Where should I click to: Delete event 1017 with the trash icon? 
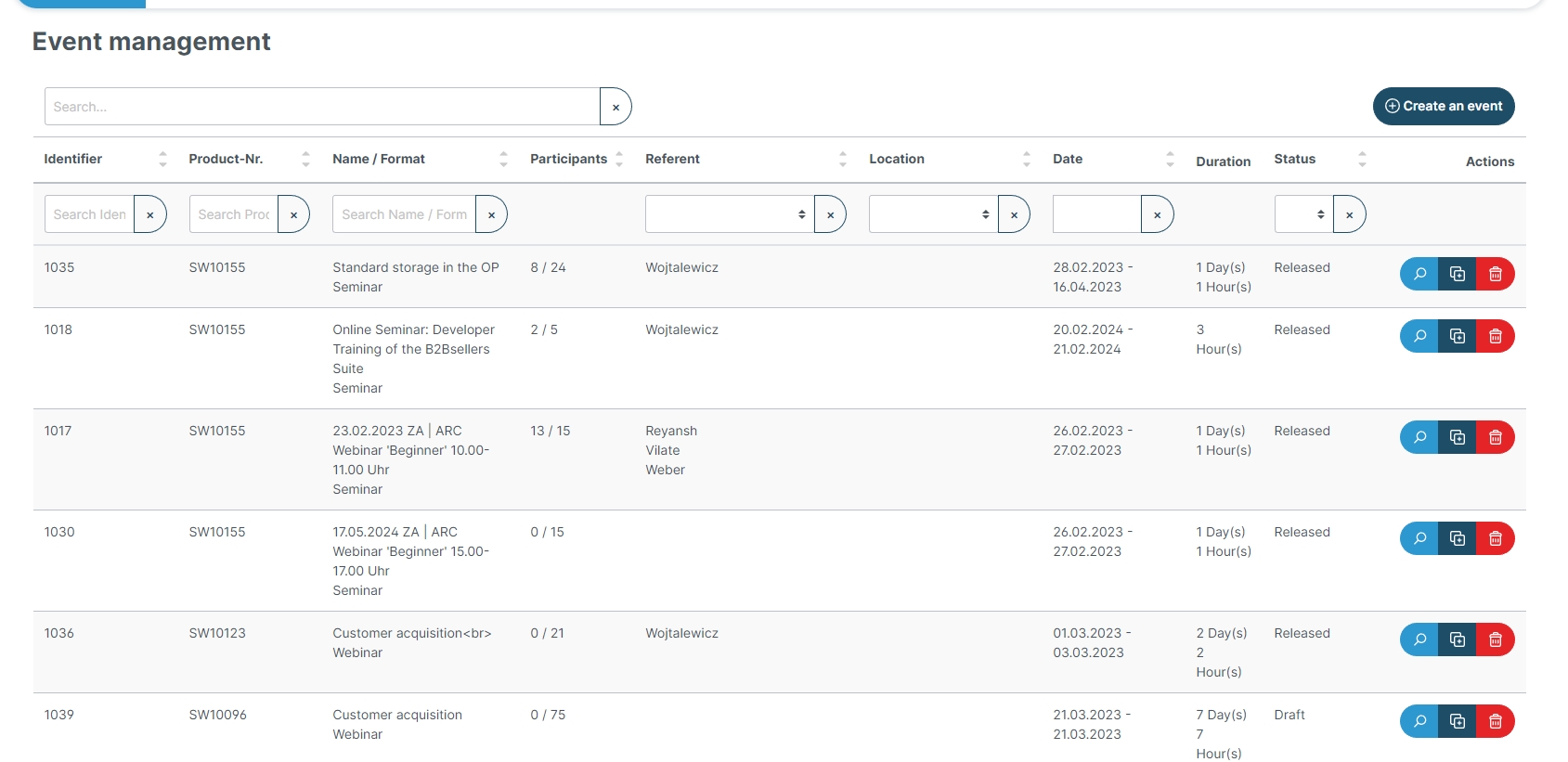[x=1495, y=437]
